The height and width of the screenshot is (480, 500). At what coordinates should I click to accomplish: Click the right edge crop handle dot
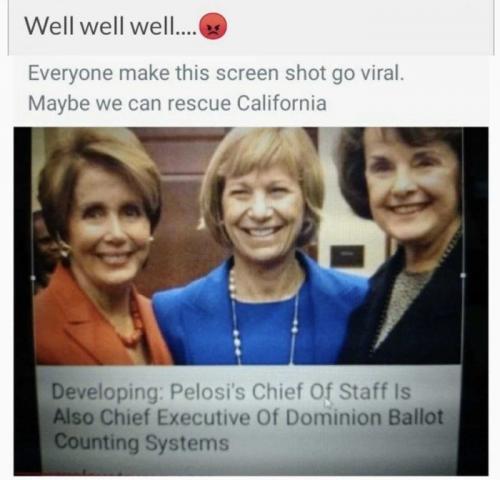tap(463, 275)
